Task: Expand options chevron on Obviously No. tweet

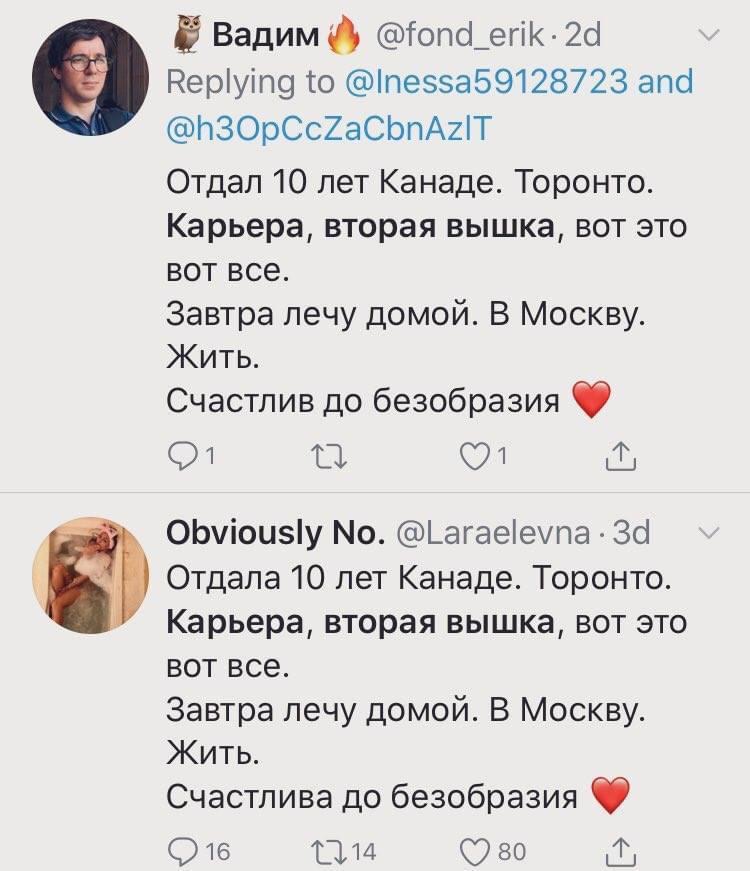Action: coord(708,534)
